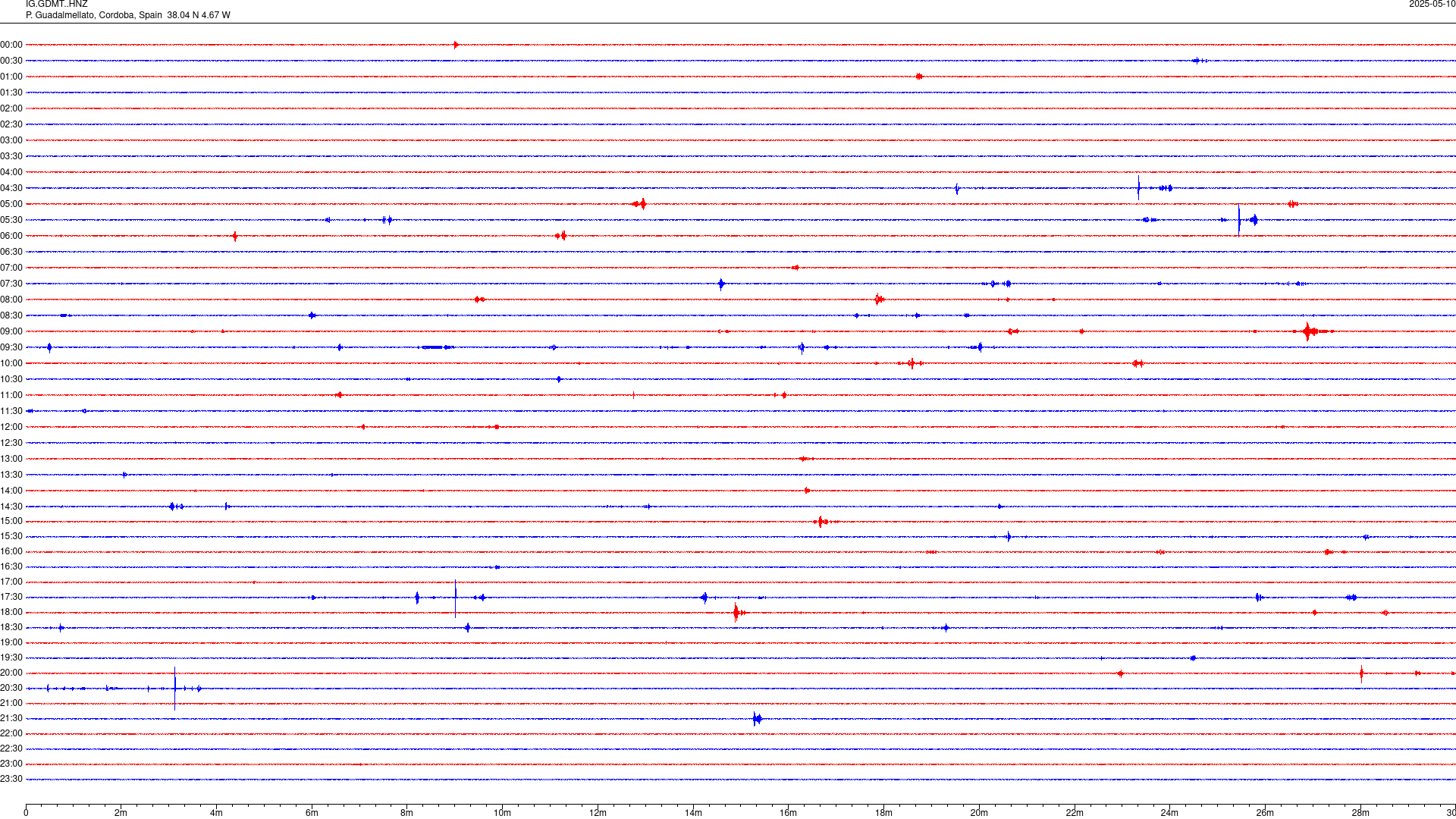
Task: Click the 24m tick label on time axis
Action: [1169, 813]
